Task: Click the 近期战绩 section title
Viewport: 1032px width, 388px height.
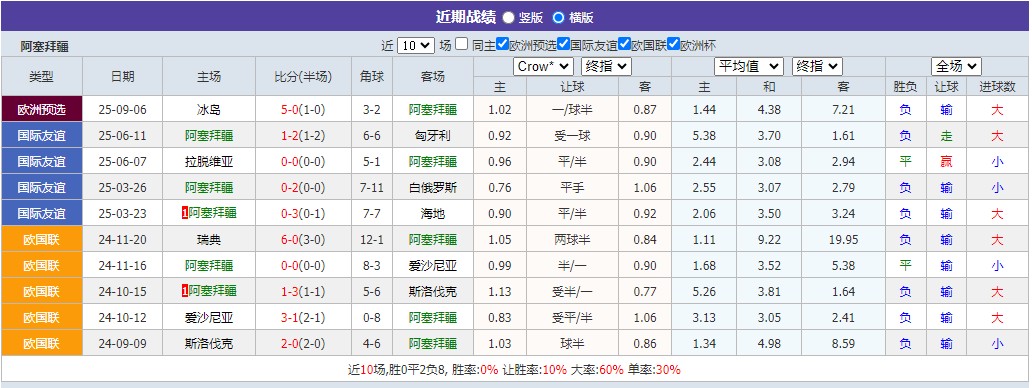Action: click(x=465, y=17)
